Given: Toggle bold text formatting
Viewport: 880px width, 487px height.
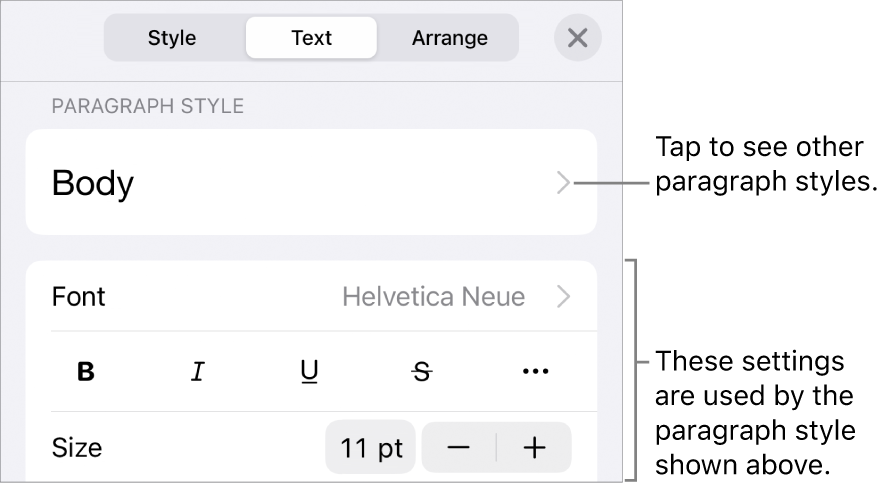Looking at the screenshot, I should tap(87, 372).
